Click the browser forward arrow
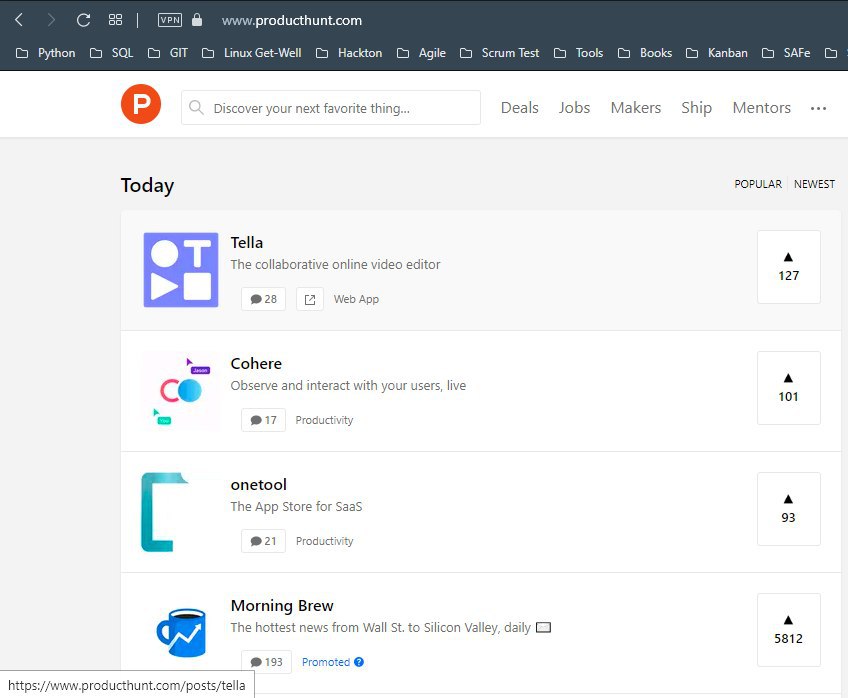This screenshot has height=698, width=848. [x=51, y=21]
